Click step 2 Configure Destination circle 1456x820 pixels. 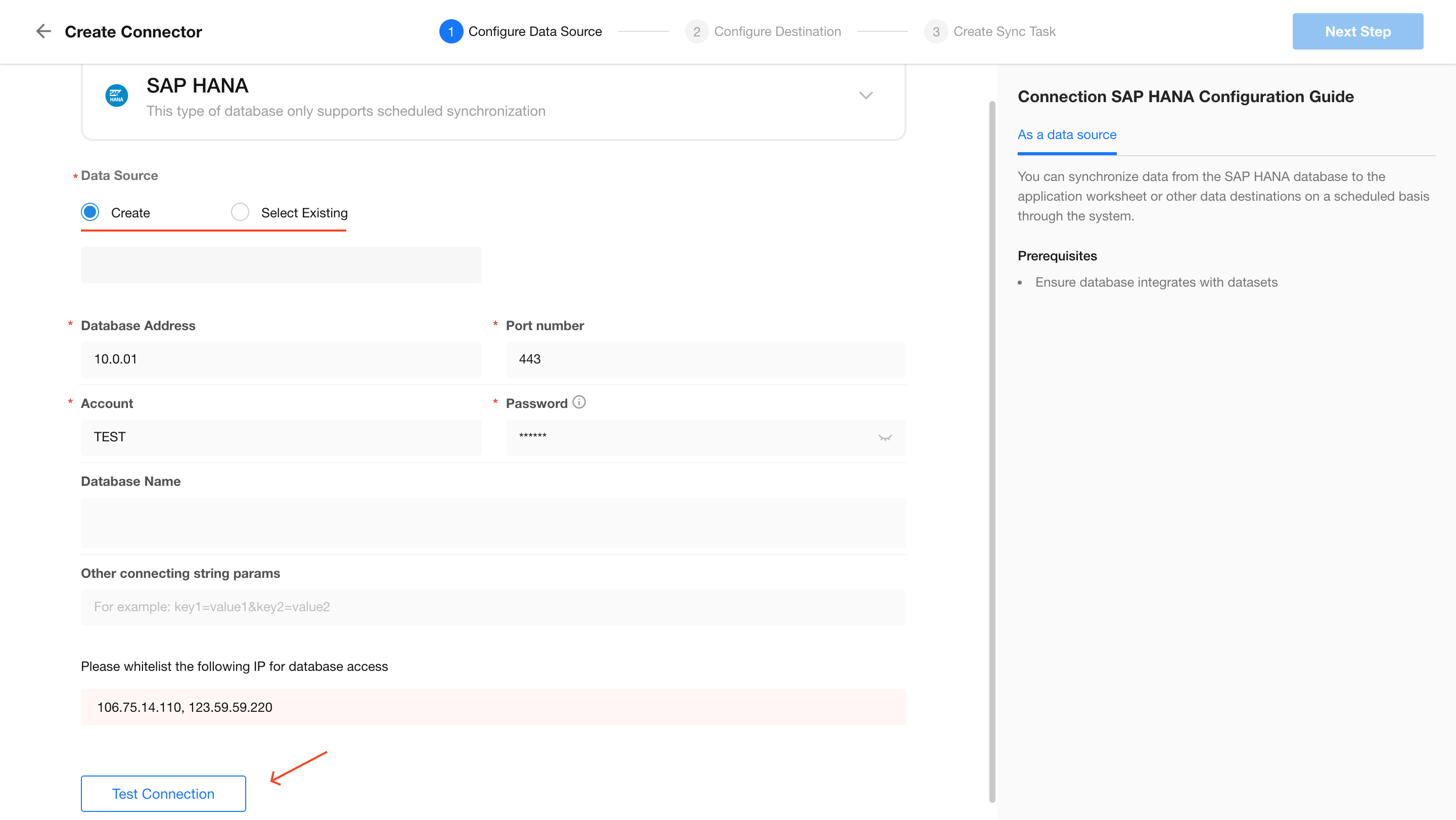[x=696, y=32]
